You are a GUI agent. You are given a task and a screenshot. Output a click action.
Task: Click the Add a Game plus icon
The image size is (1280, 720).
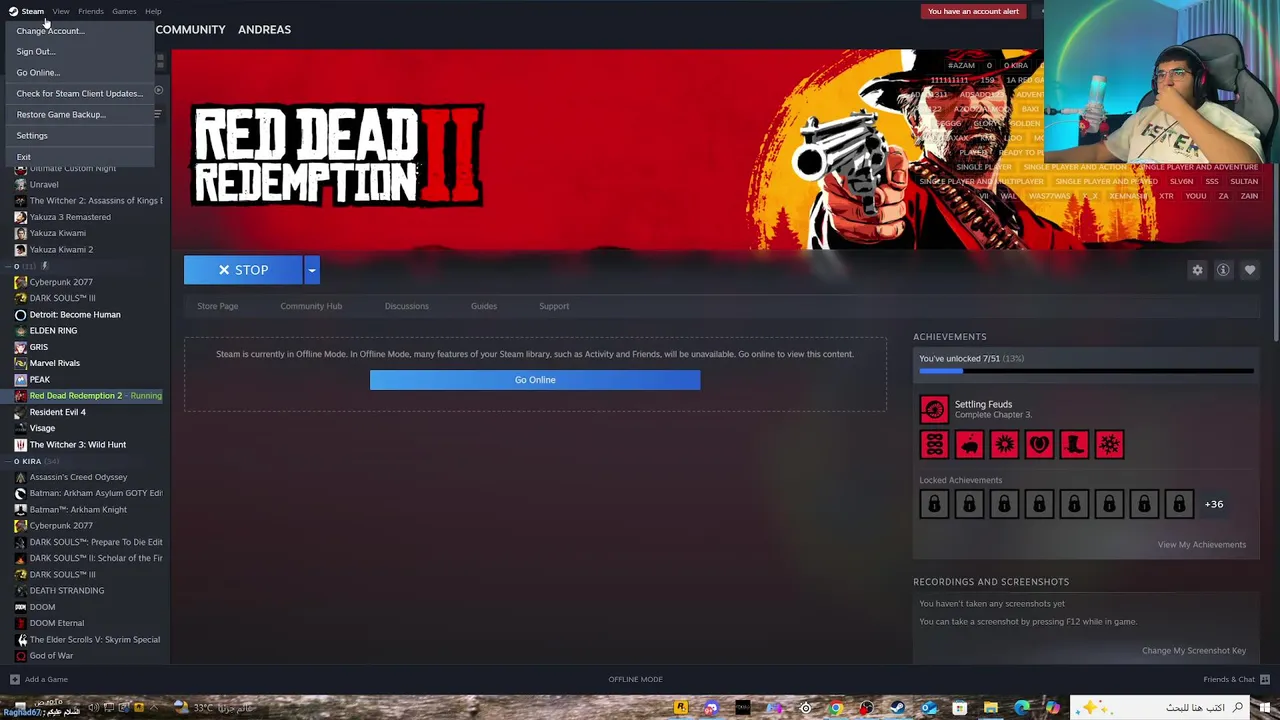13,679
